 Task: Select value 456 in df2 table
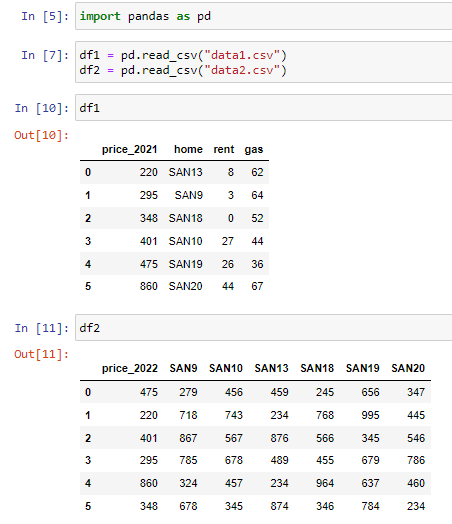point(234,392)
